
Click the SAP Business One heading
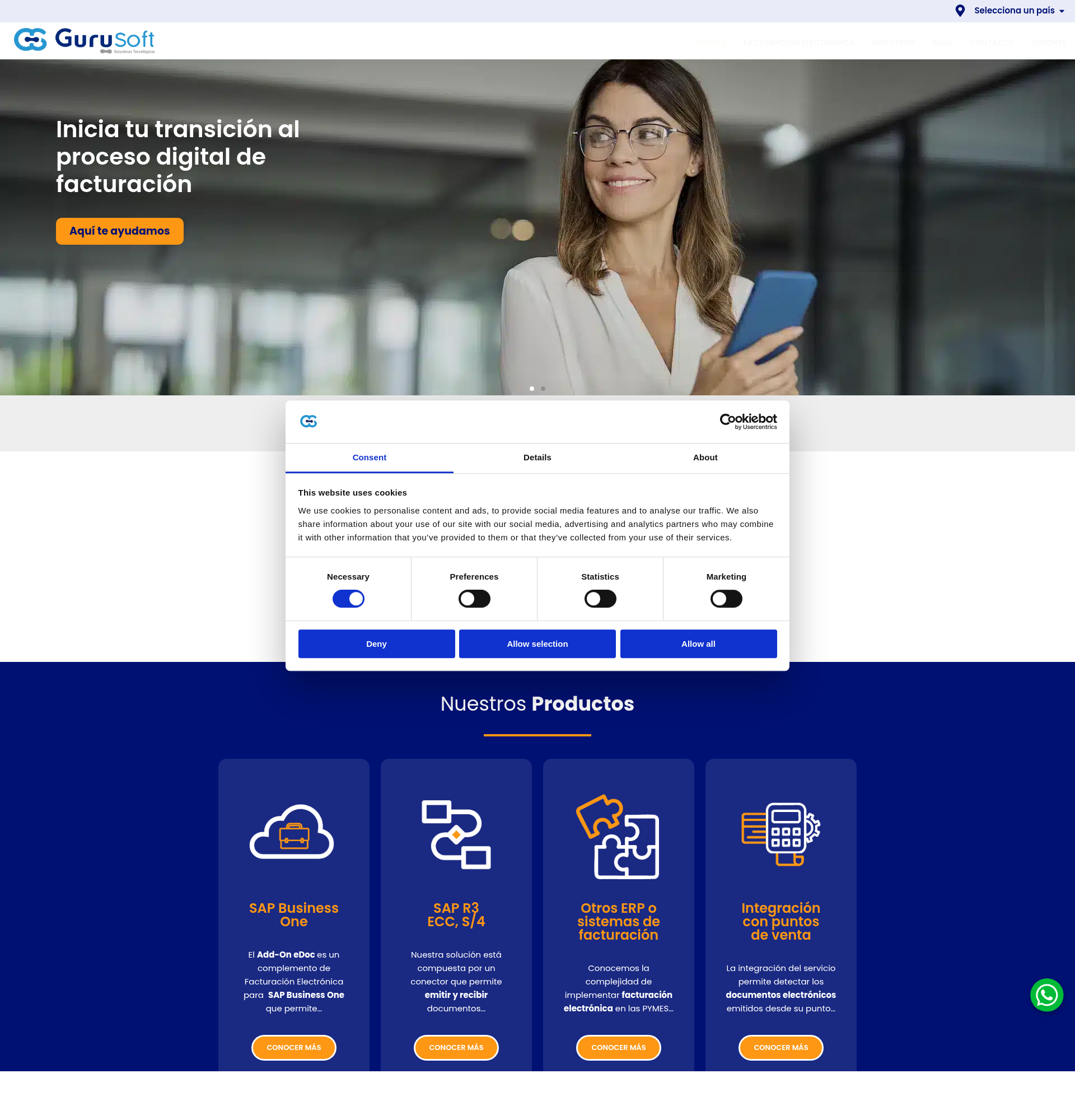294,915
